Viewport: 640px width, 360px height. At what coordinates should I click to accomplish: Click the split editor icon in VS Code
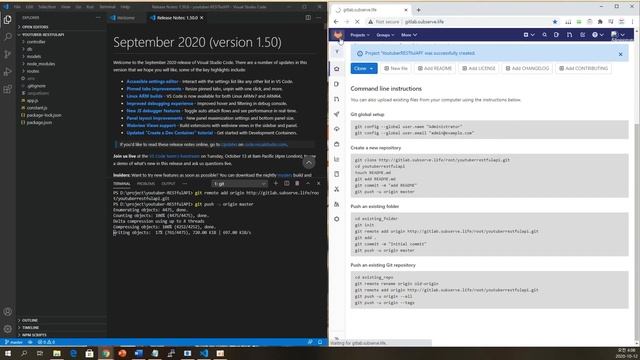point(308,18)
